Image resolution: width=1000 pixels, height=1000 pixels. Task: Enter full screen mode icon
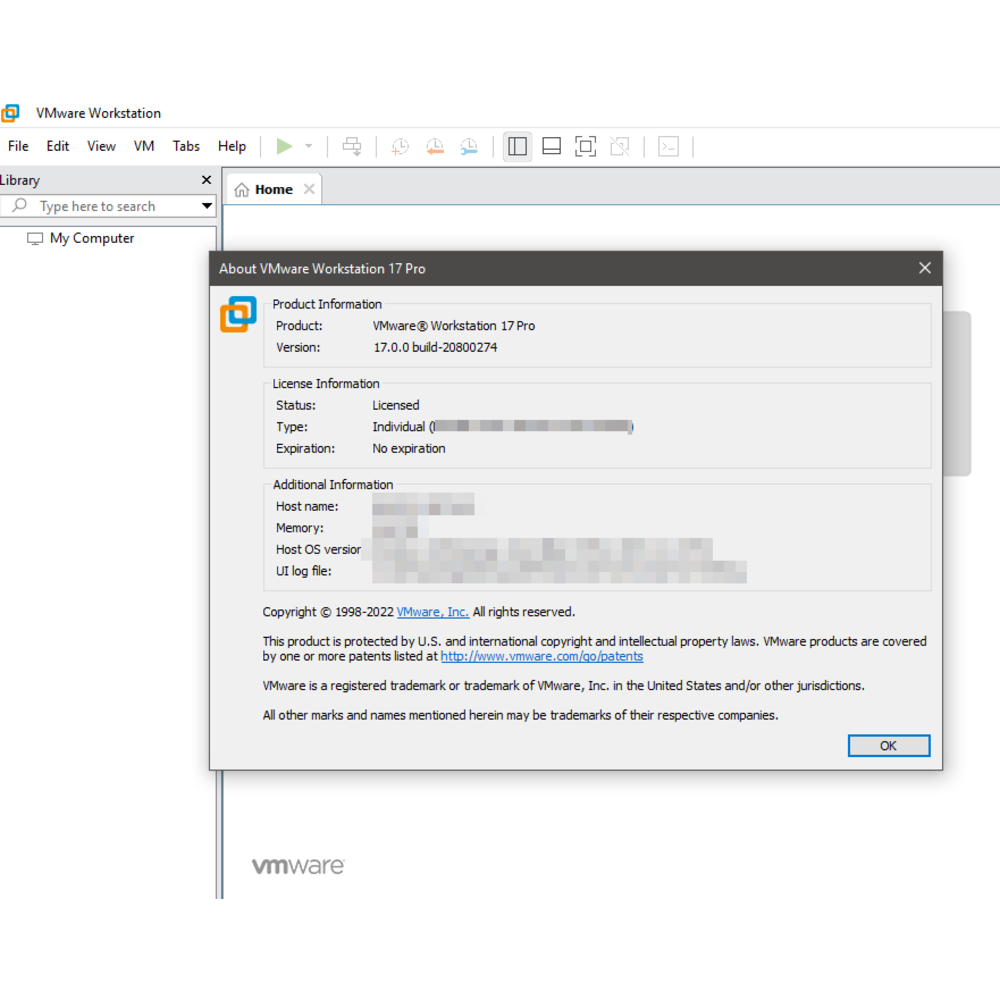(x=586, y=147)
